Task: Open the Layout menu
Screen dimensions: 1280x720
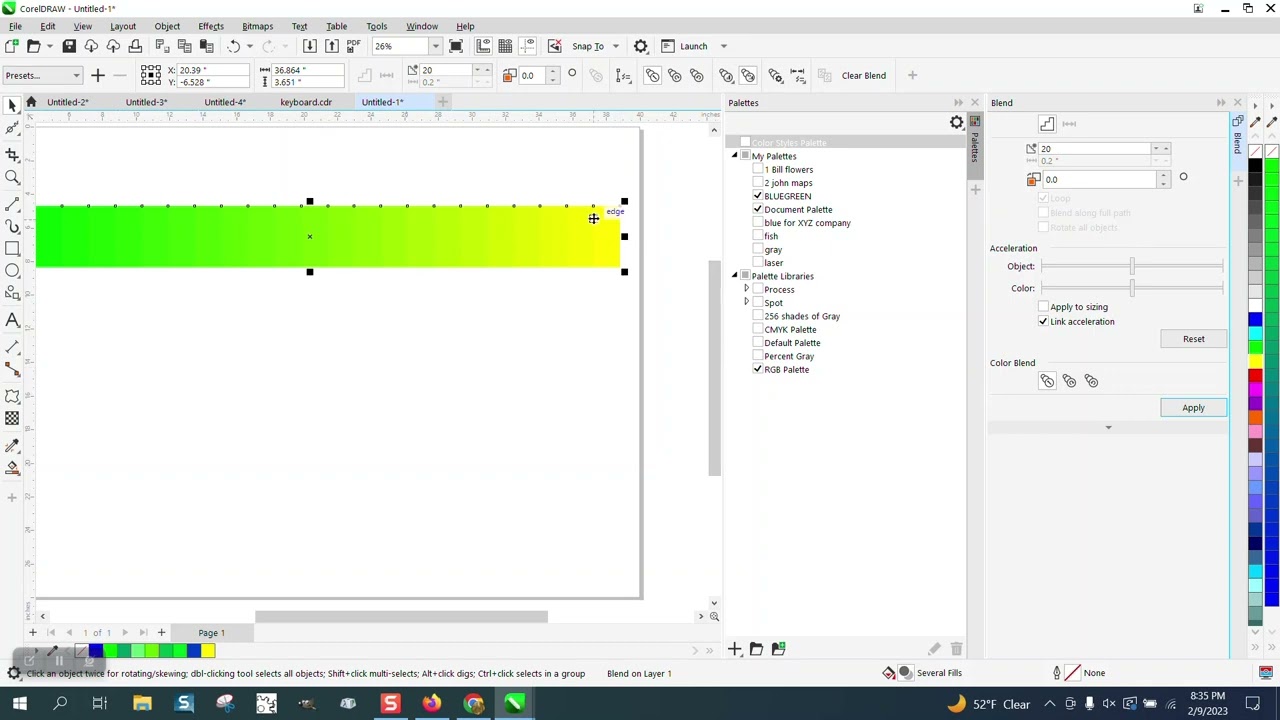Action: click(x=123, y=26)
